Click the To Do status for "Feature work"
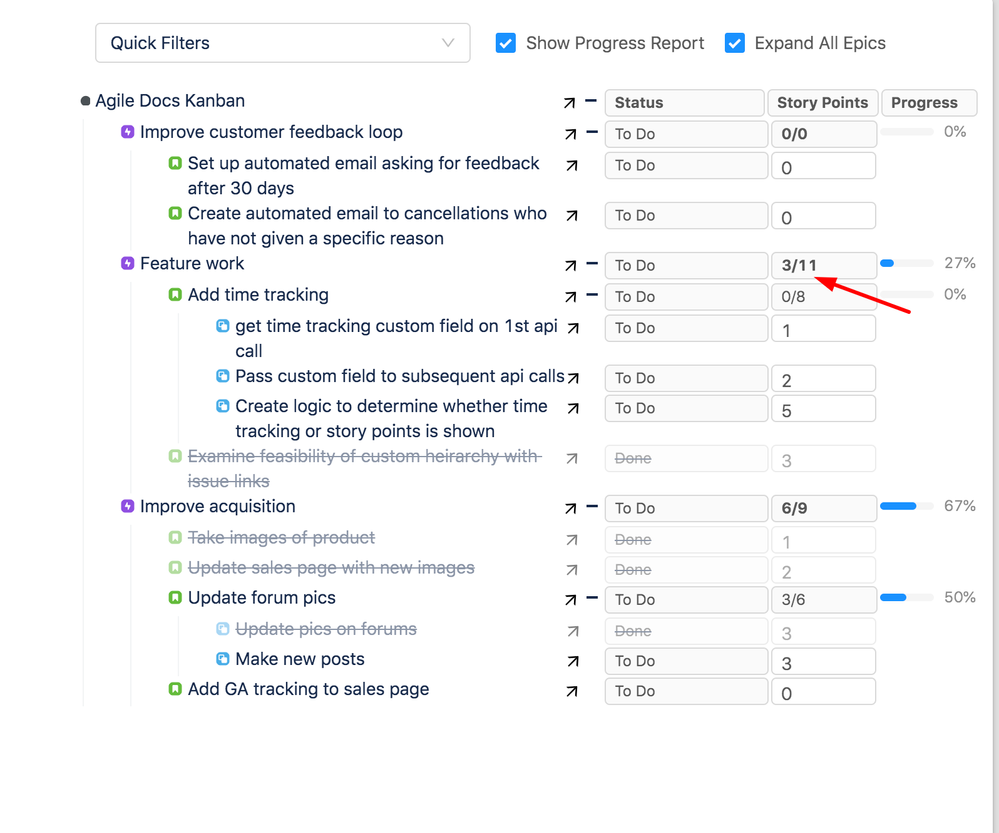 tap(686, 265)
